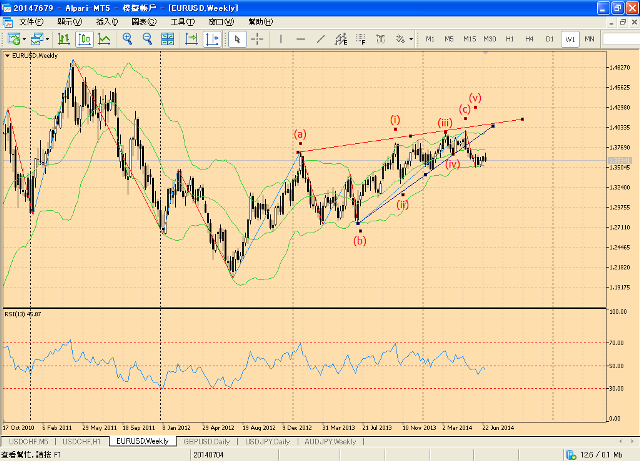Switch to AUDJPY,Weekly chart tab

pyautogui.click(x=330, y=441)
